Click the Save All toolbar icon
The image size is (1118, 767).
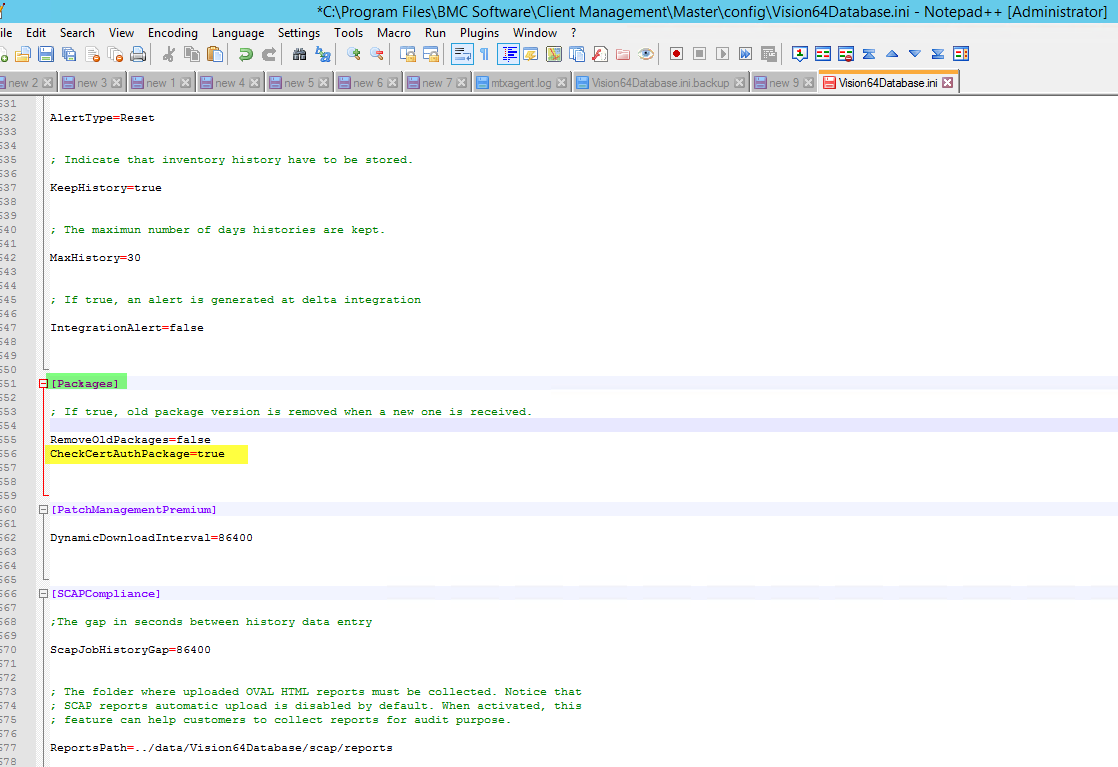click(69, 54)
